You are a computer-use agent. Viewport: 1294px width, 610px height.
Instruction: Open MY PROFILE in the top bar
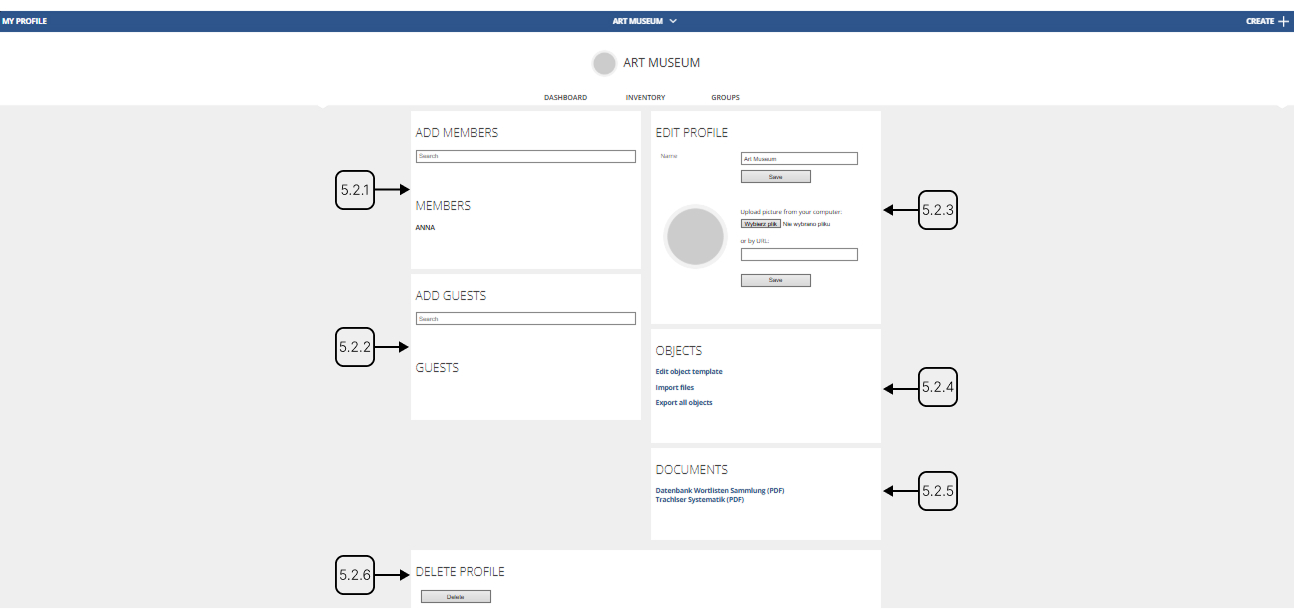click(x=25, y=21)
